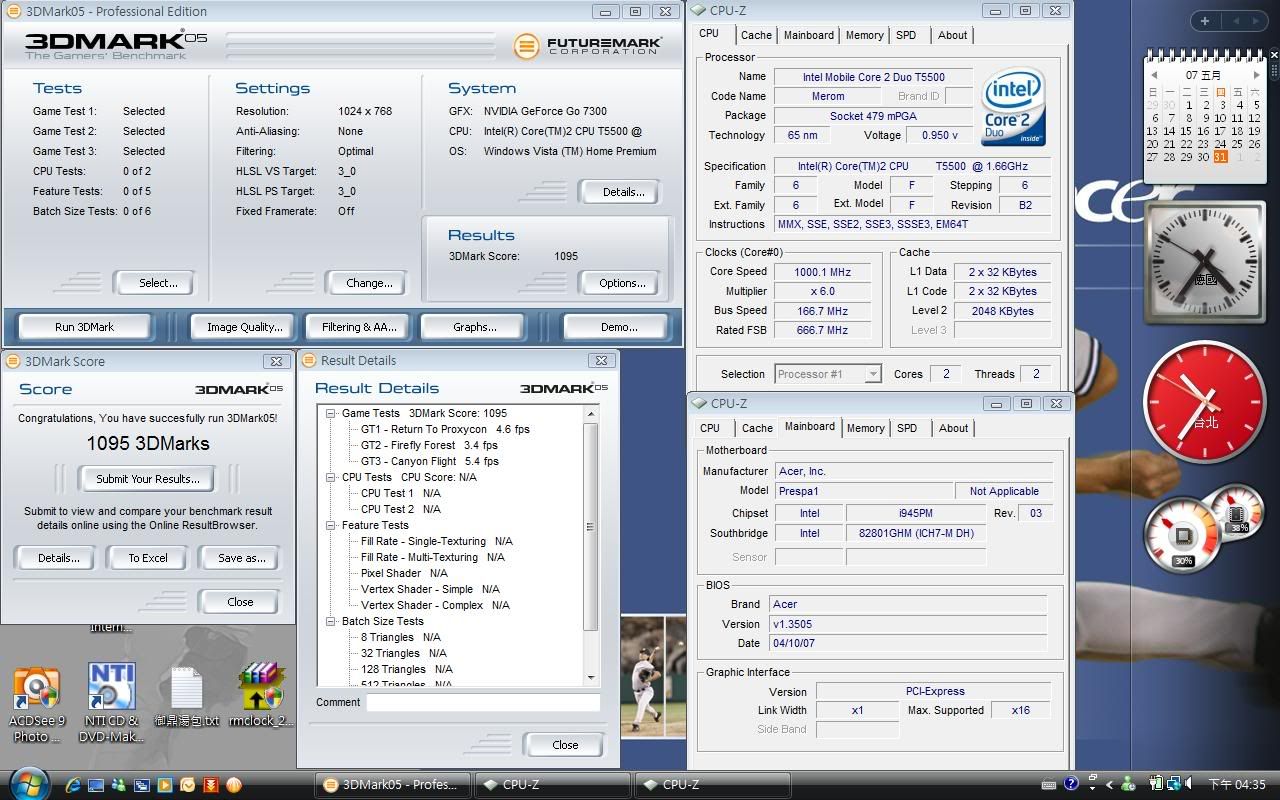Select Pixel Shader N/A row

pos(404,573)
